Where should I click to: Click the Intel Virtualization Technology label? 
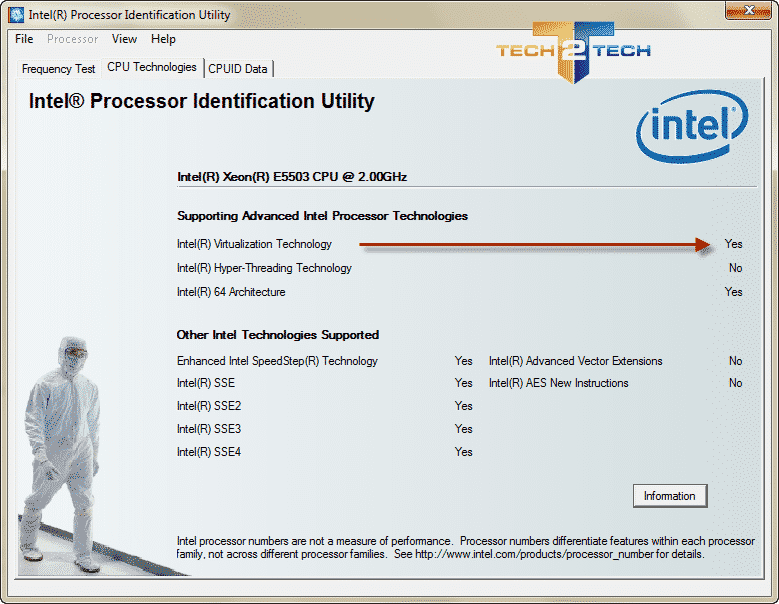click(254, 244)
